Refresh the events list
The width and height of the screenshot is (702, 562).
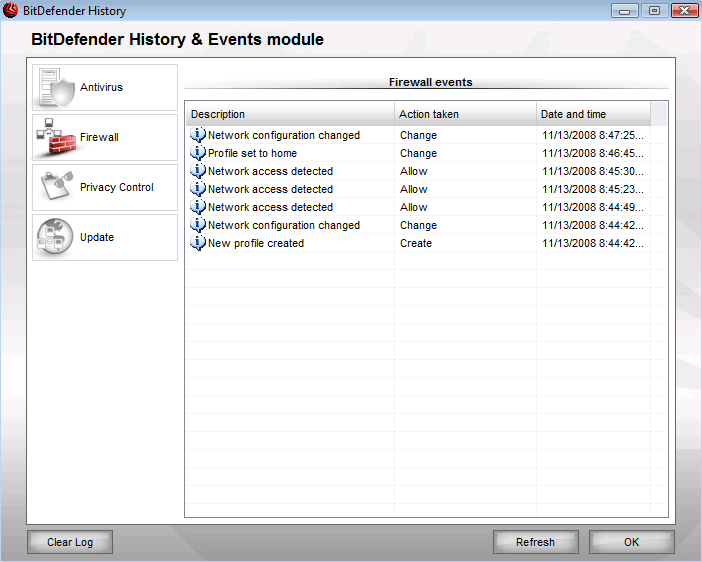click(535, 542)
